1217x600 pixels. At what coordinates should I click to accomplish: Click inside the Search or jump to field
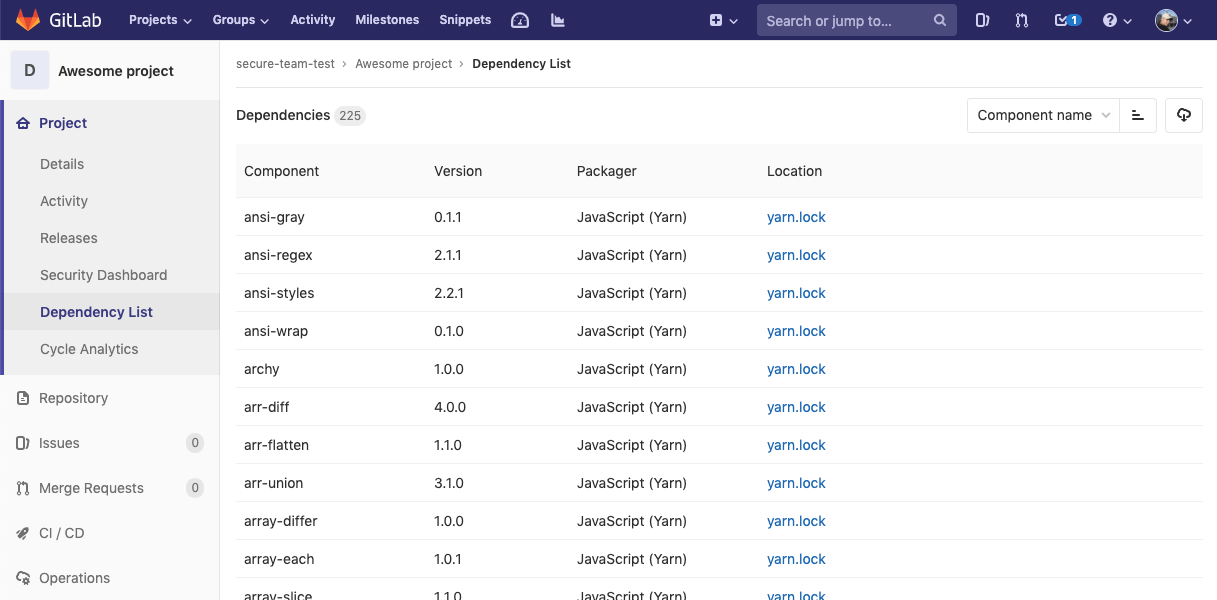tap(845, 20)
